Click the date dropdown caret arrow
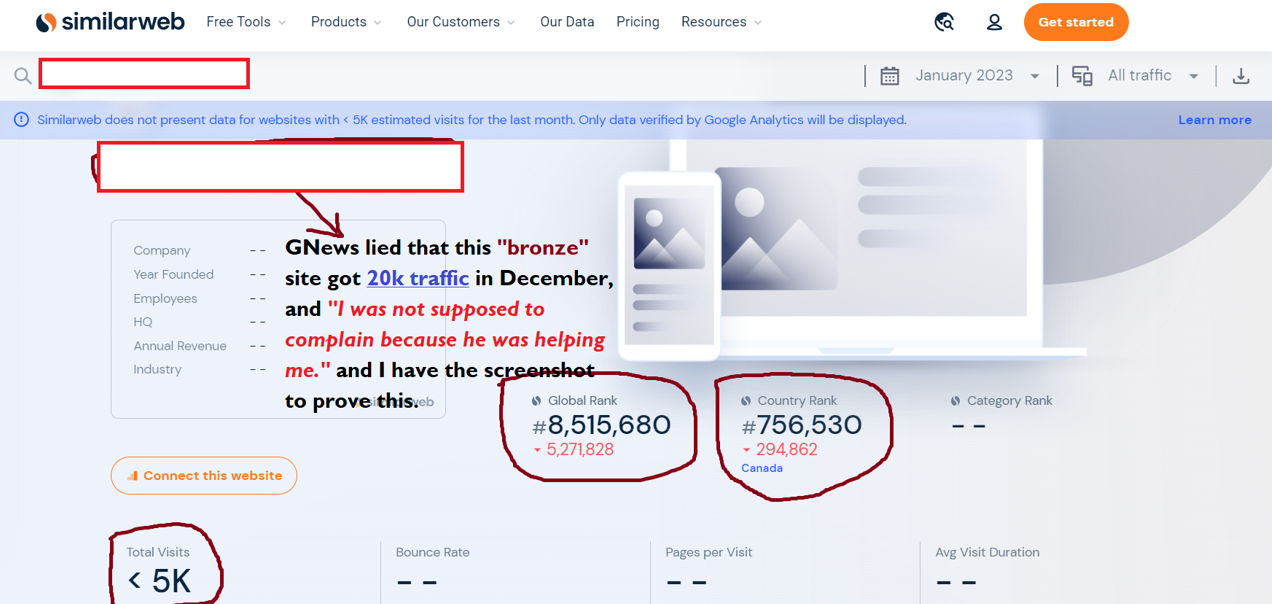Viewport: 1272px width, 604px height. 1035,77
